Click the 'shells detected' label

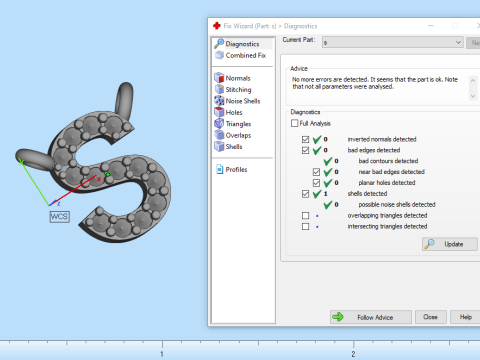[x=367, y=194]
